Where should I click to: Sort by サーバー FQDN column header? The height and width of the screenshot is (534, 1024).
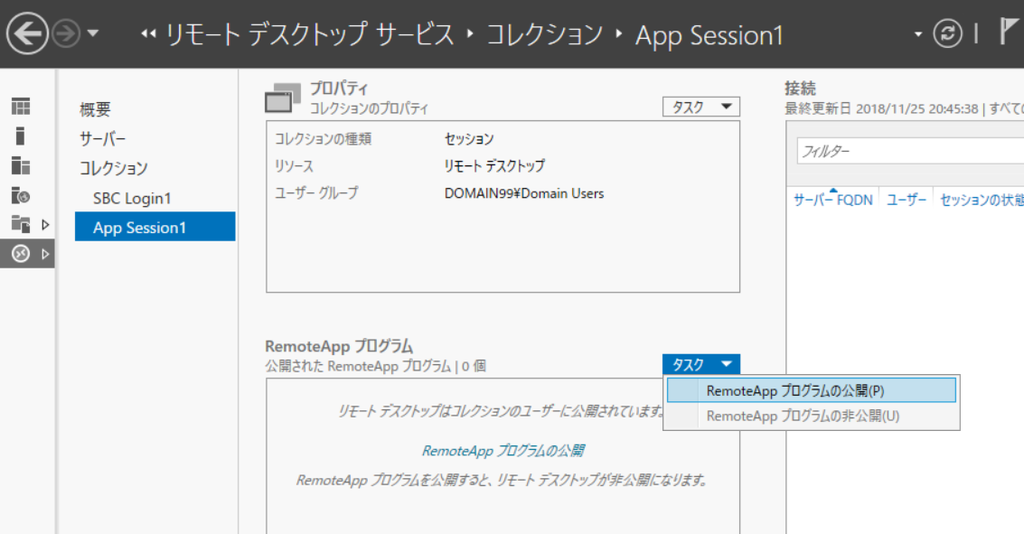coord(833,200)
